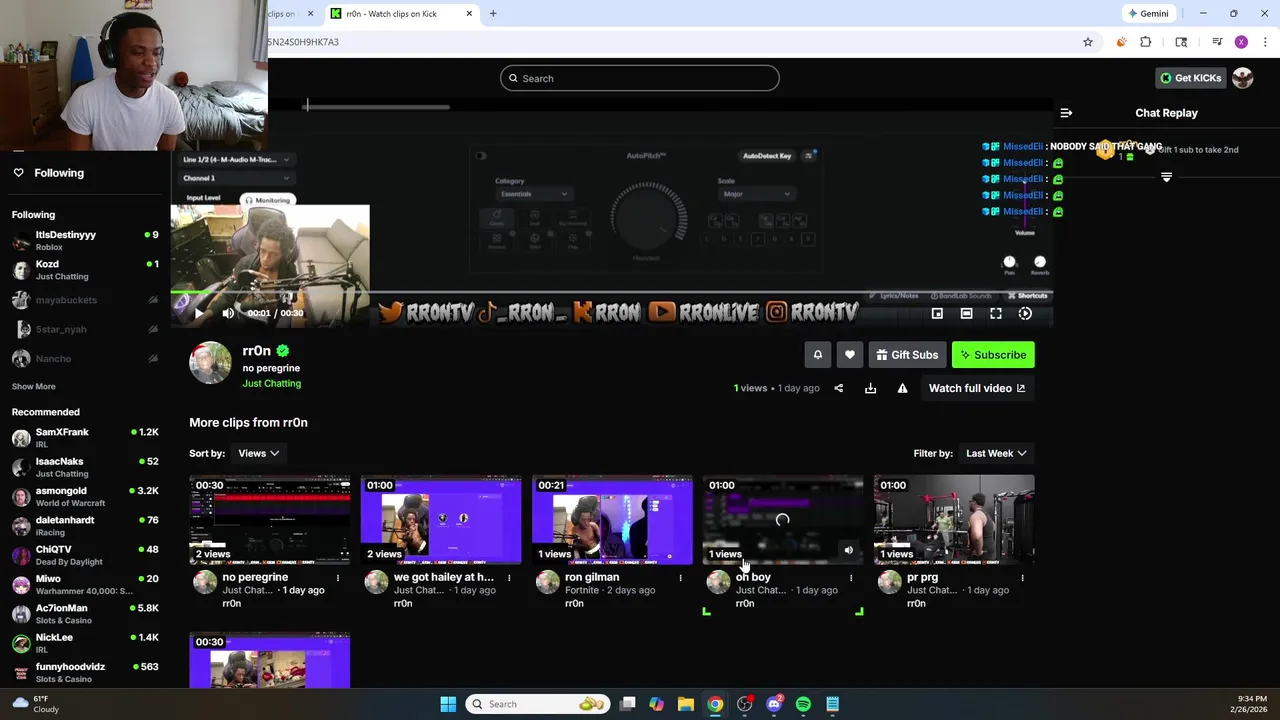Open the 'no peregrine' clip thumbnail

[x=270, y=520]
